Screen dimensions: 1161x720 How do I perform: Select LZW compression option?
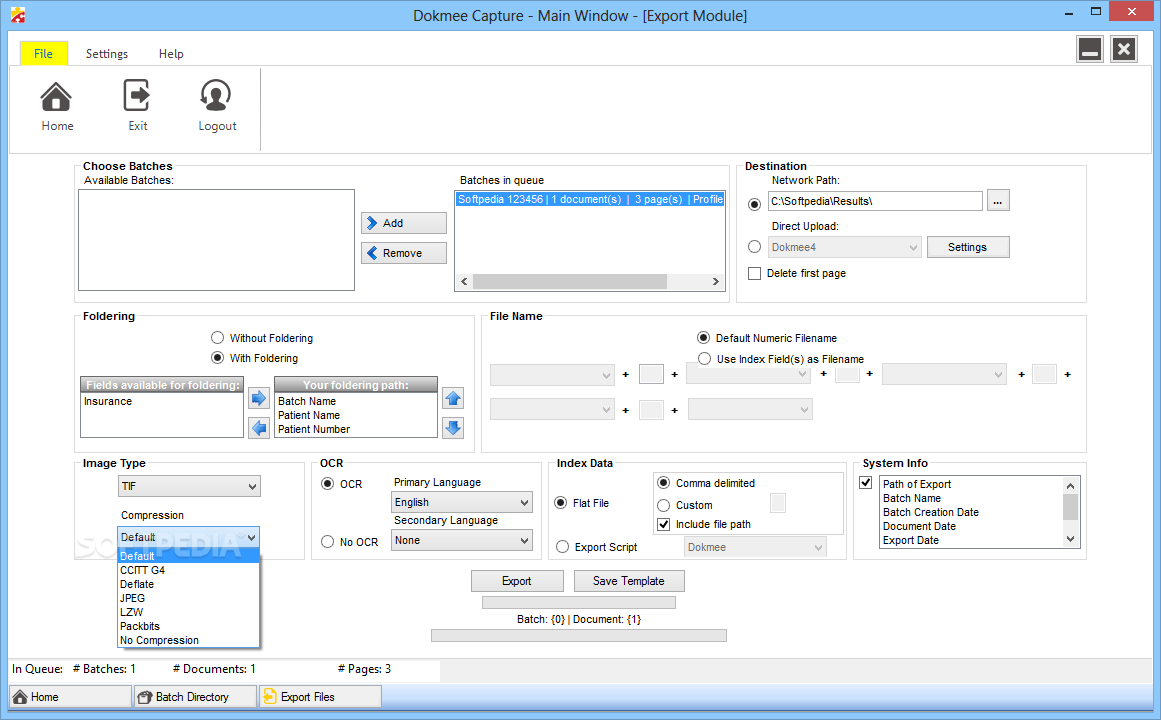pos(189,612)
